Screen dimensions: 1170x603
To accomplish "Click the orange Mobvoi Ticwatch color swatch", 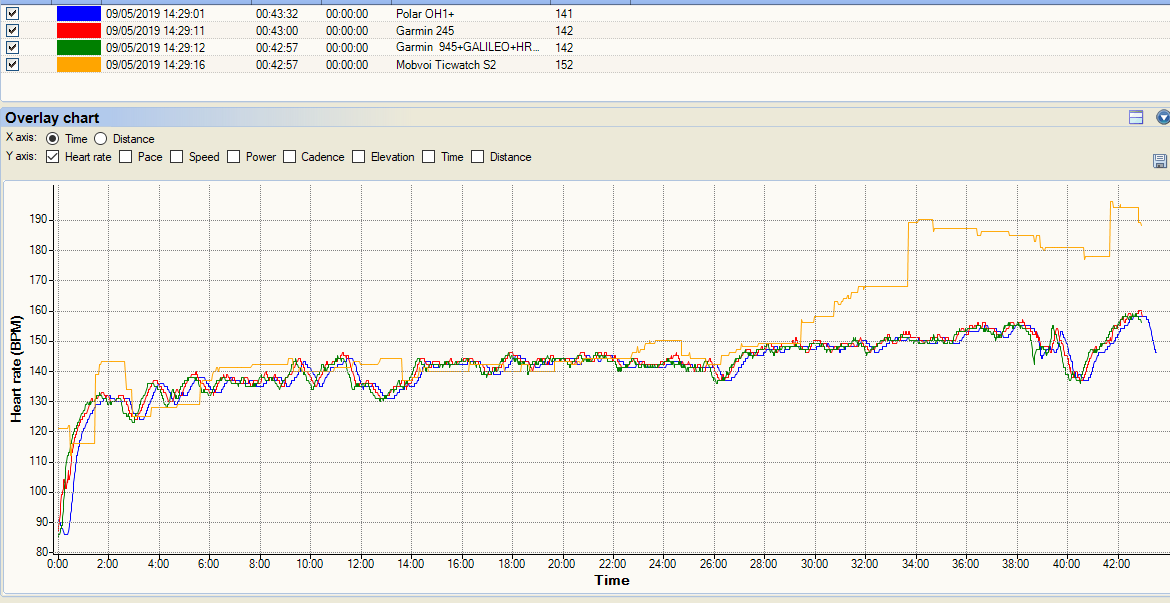I will pyautogui.click(x=78, y=65).
